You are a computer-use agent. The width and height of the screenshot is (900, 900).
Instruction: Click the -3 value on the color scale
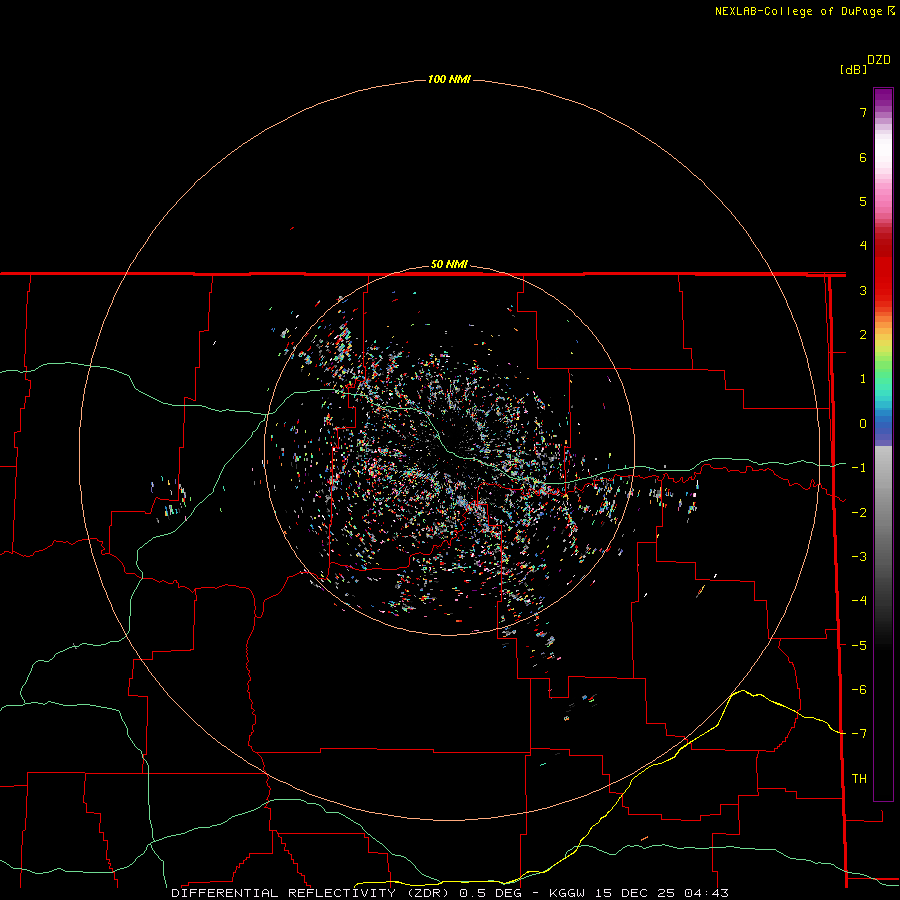tap(859, 557)
